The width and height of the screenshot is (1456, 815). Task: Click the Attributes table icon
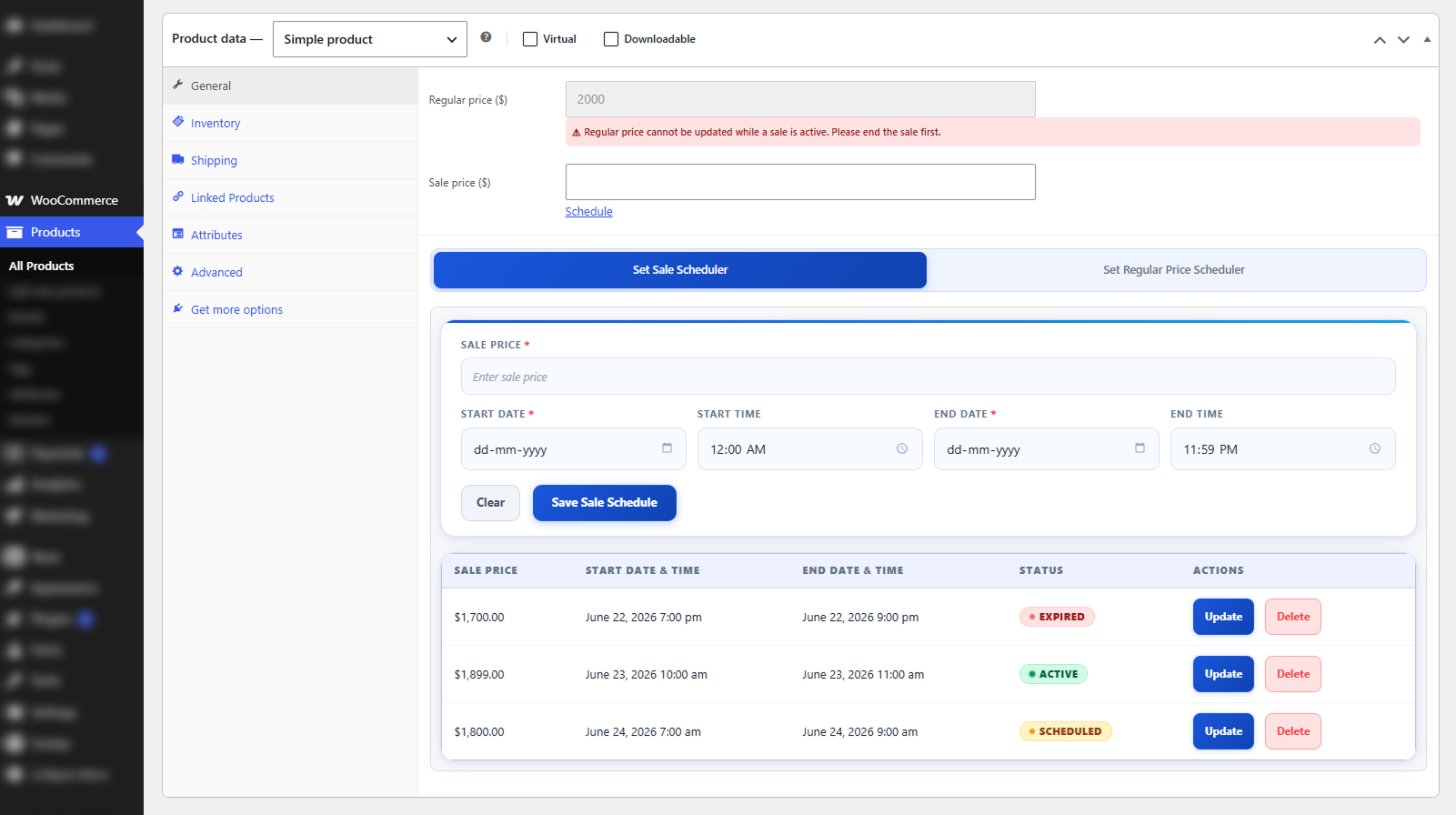click(178, 234)
